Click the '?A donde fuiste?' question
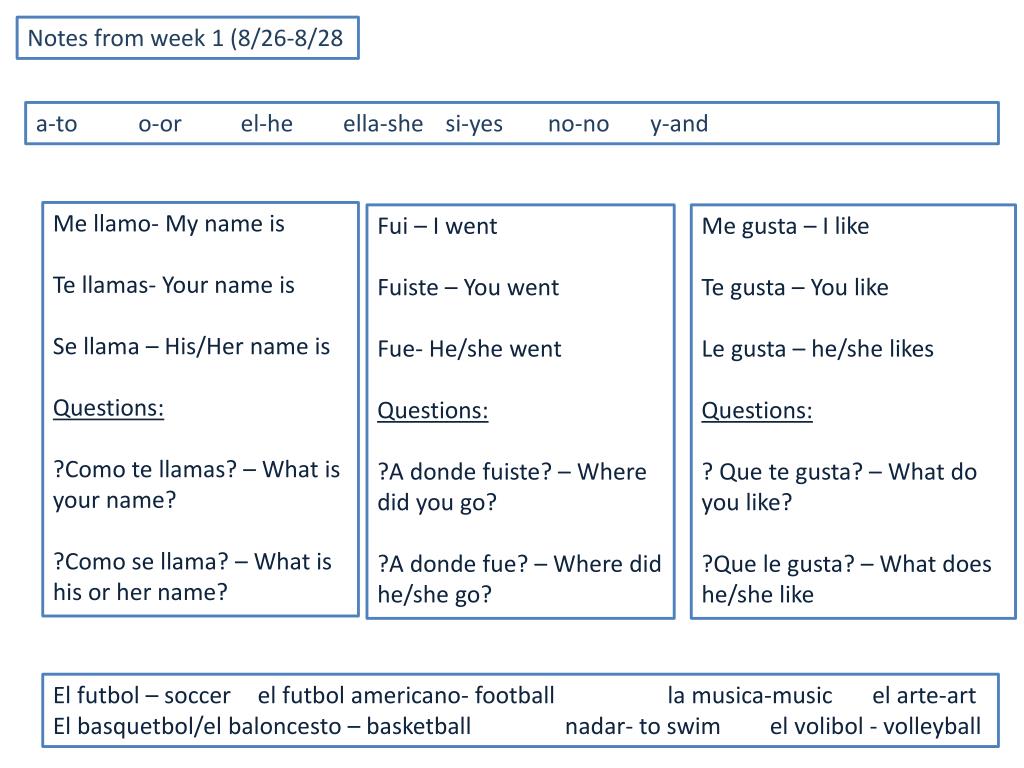 (465, 472)
